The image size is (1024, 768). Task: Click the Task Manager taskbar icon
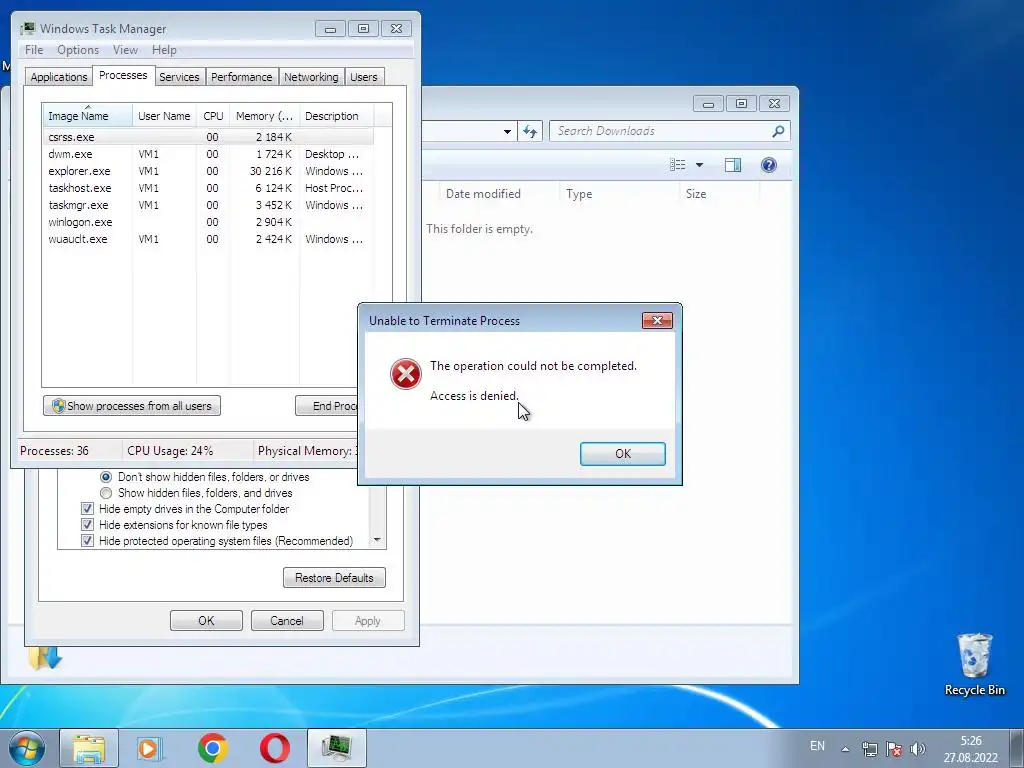coord(337,748)
